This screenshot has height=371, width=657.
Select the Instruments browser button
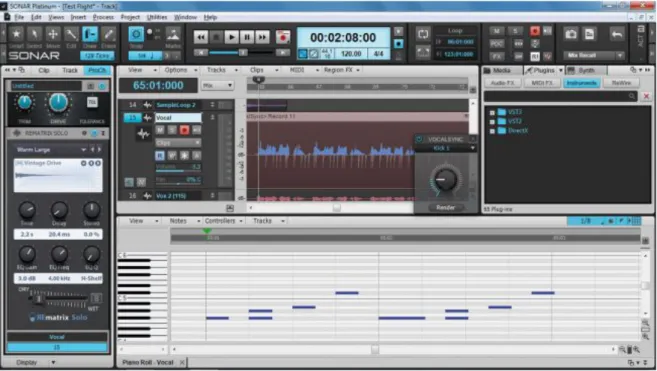point(581,83)
